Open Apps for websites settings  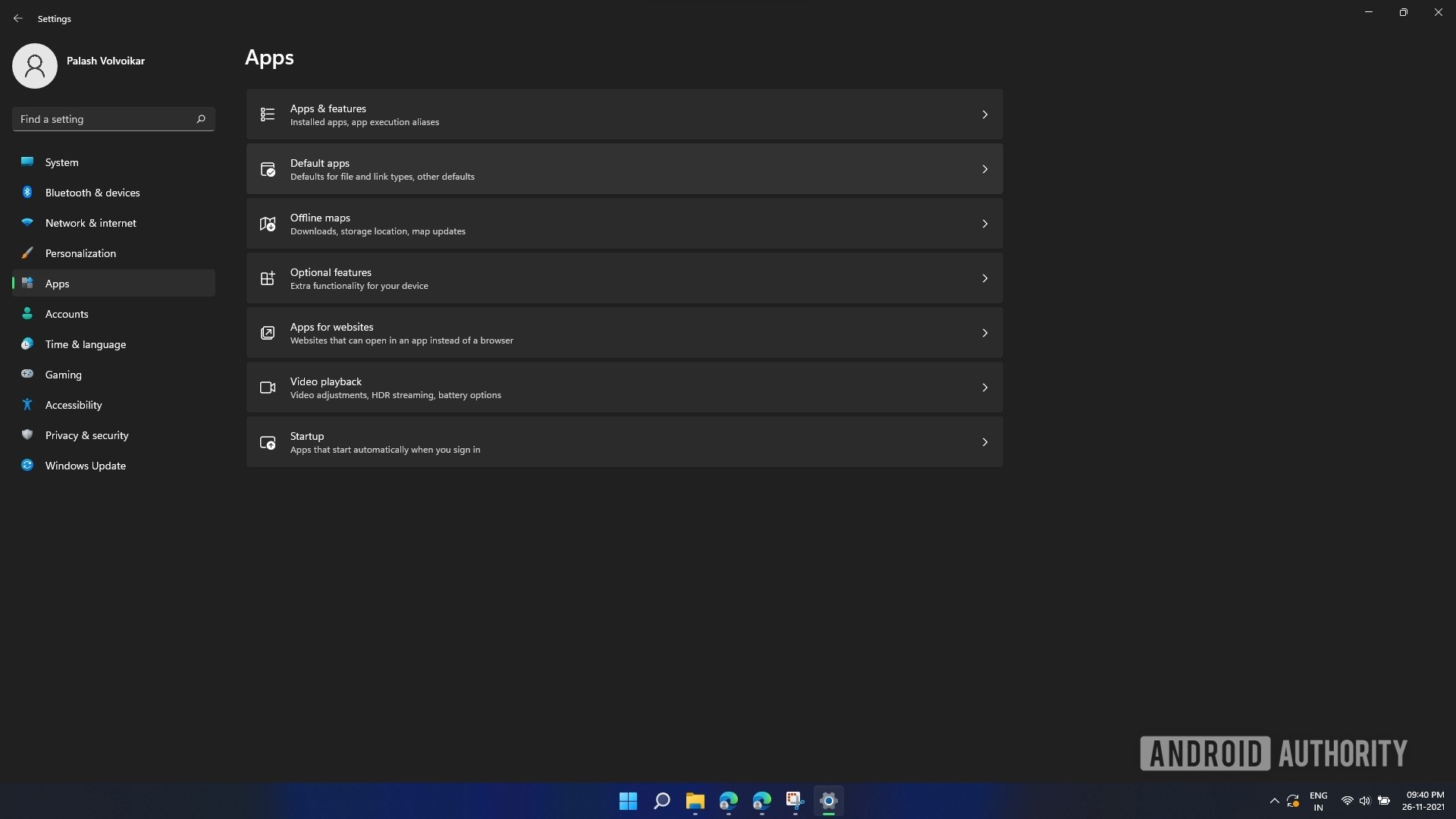tap(624, 332)
